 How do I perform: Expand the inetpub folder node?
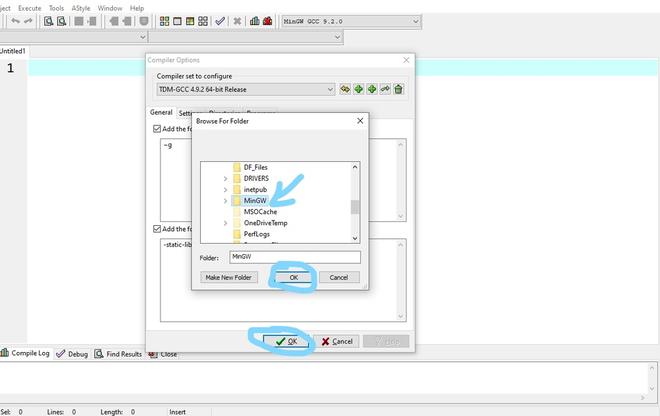click(225, 190)
